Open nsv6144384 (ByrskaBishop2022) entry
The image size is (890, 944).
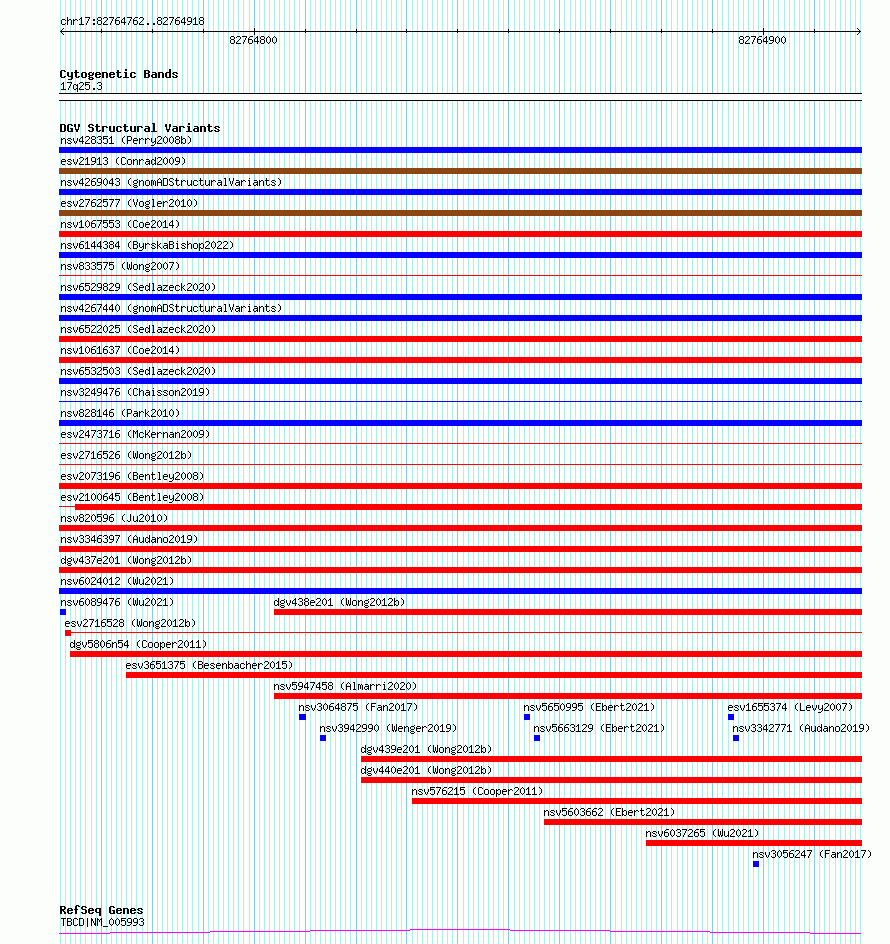coord(147,246)
